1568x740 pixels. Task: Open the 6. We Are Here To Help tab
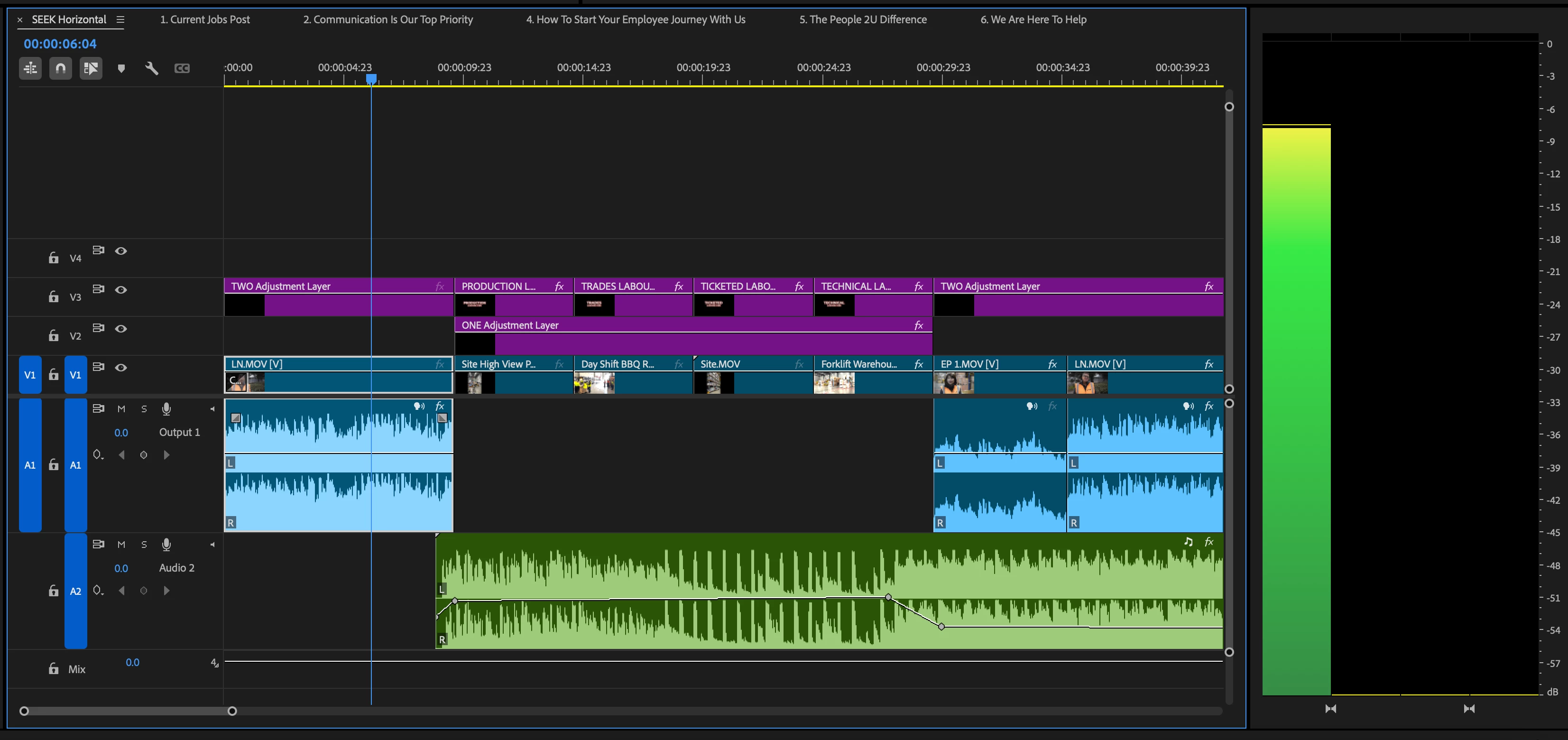click(x=1033, y=19)
